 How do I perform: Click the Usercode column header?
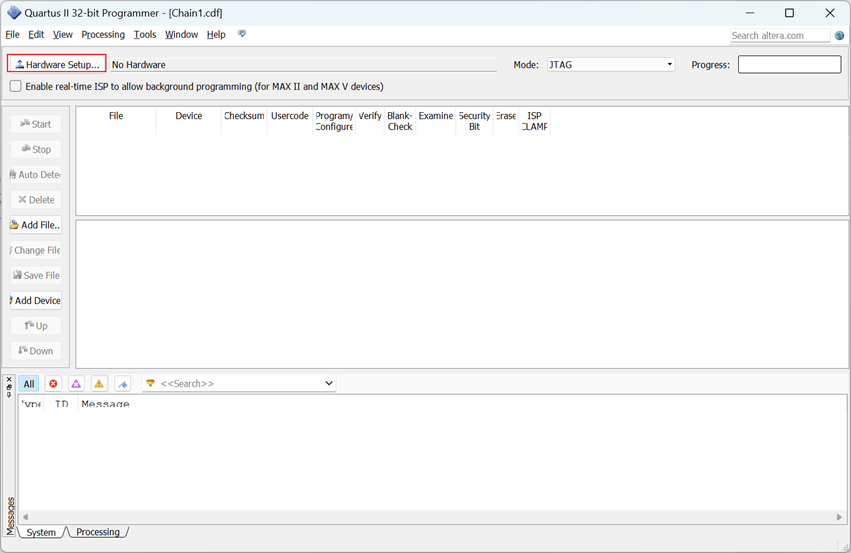(290, 120)
